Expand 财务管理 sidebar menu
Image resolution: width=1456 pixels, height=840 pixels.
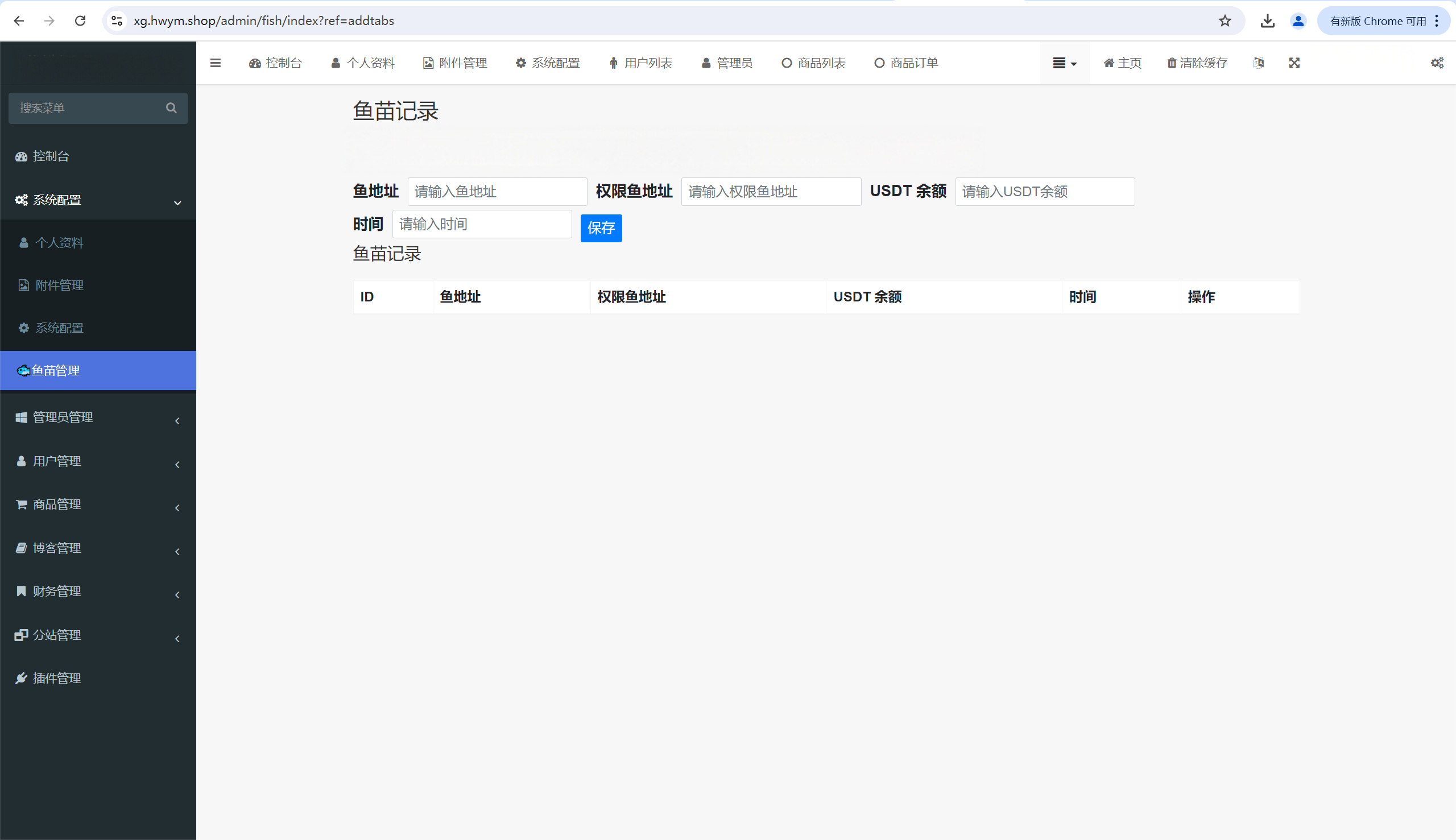point(98,591)
